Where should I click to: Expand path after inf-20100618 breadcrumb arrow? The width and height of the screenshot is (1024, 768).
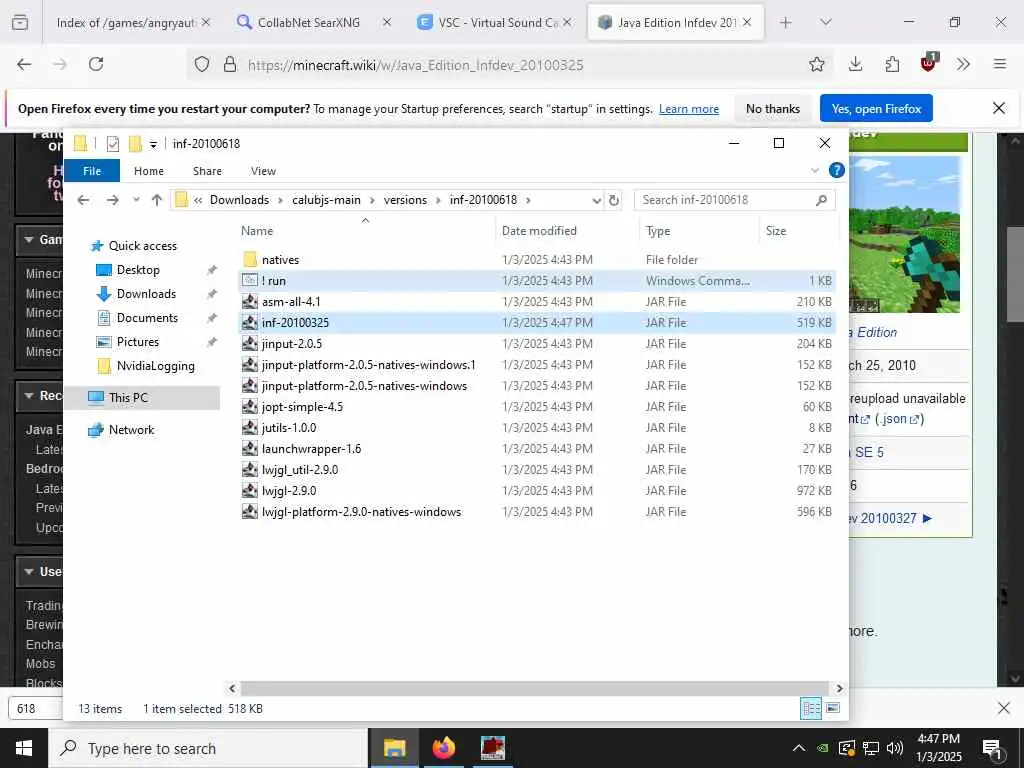coord(528,200)
